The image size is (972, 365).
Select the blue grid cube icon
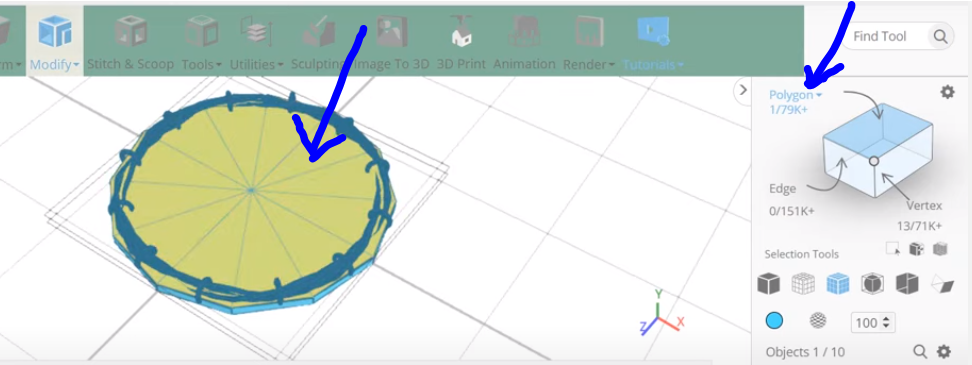[x=837, y=284]
